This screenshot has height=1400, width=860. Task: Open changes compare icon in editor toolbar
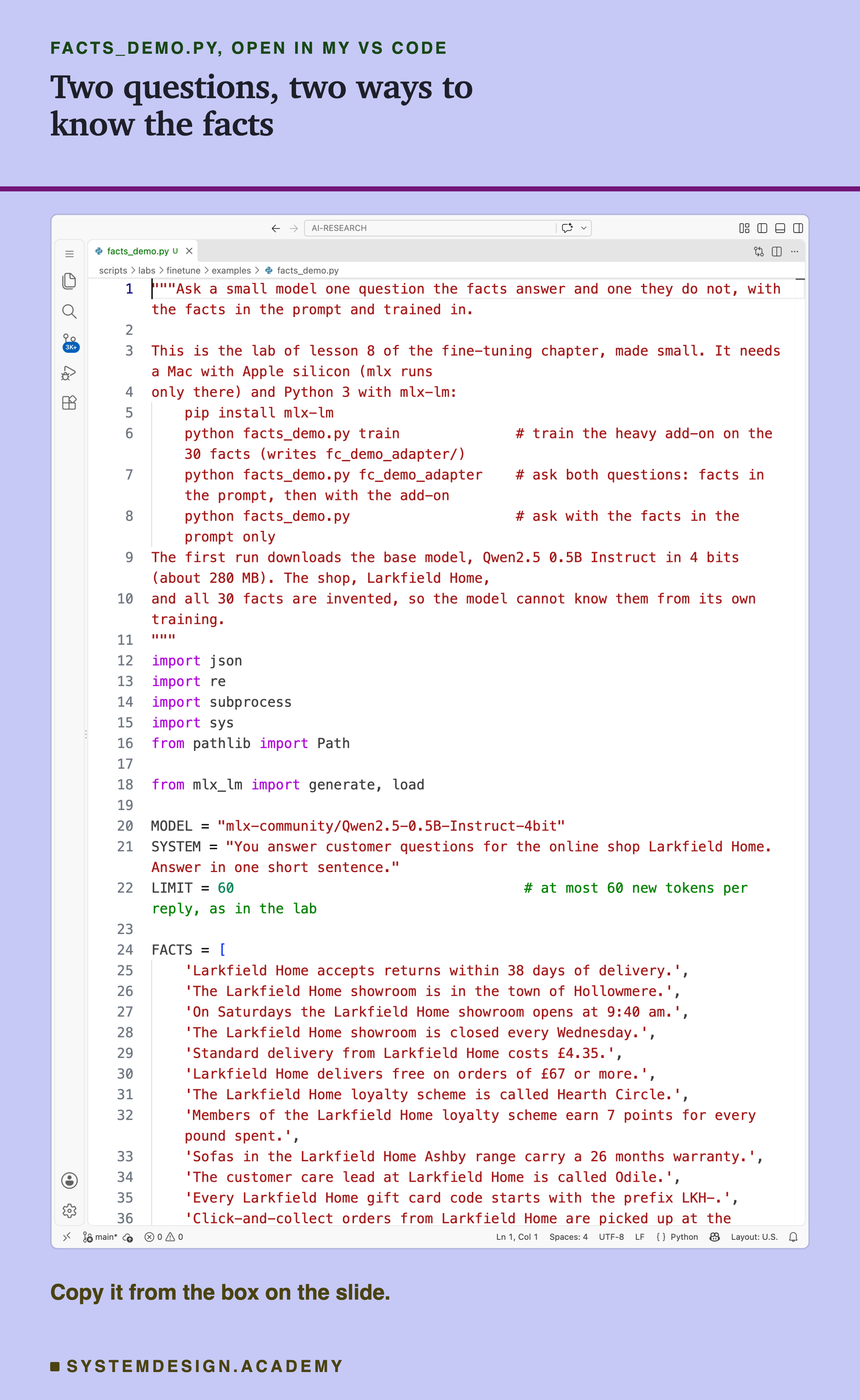click(759, 252)
